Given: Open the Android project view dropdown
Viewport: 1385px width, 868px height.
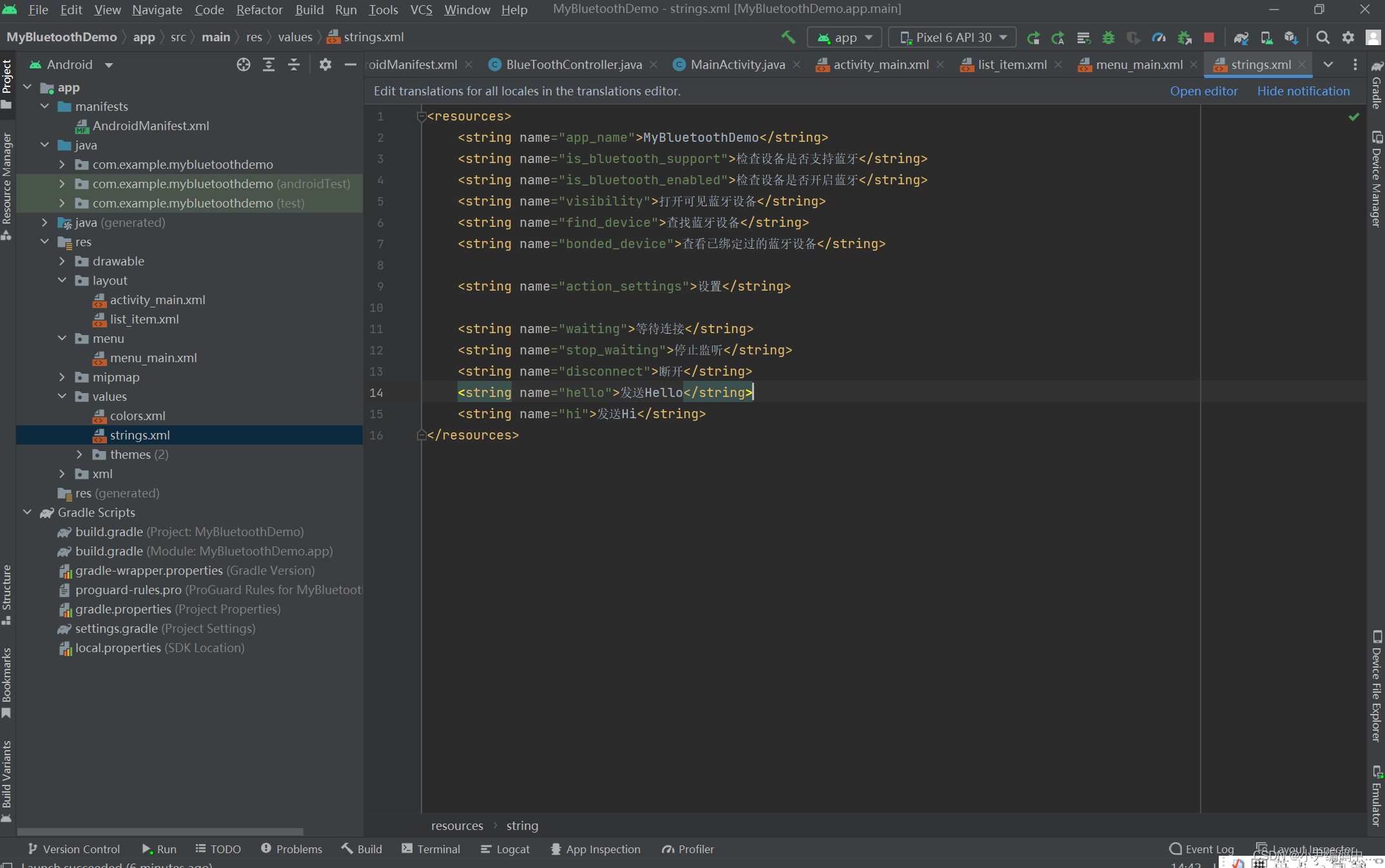Looking at the screenshot, I should (72, 64).
